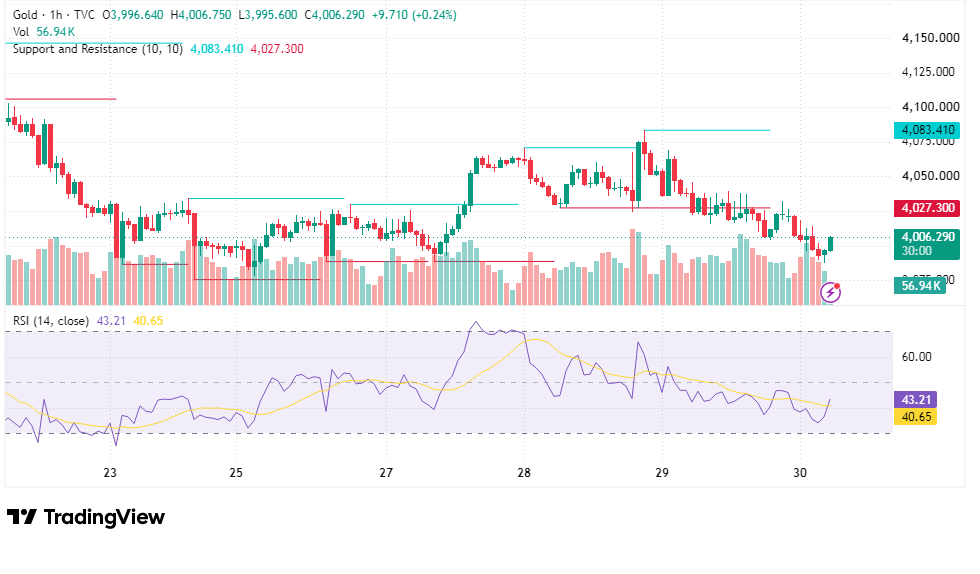The image size is (980, 574).
Task: Click the 30:00 countdown timer label
Action: (916, 251)
